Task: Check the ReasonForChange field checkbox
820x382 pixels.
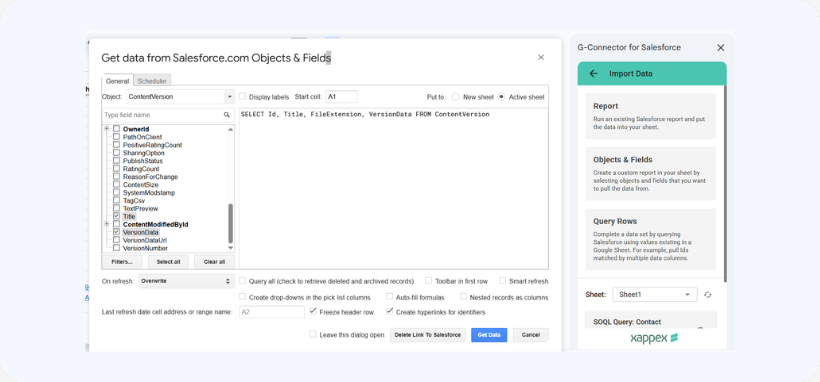Action: point(117,176)
